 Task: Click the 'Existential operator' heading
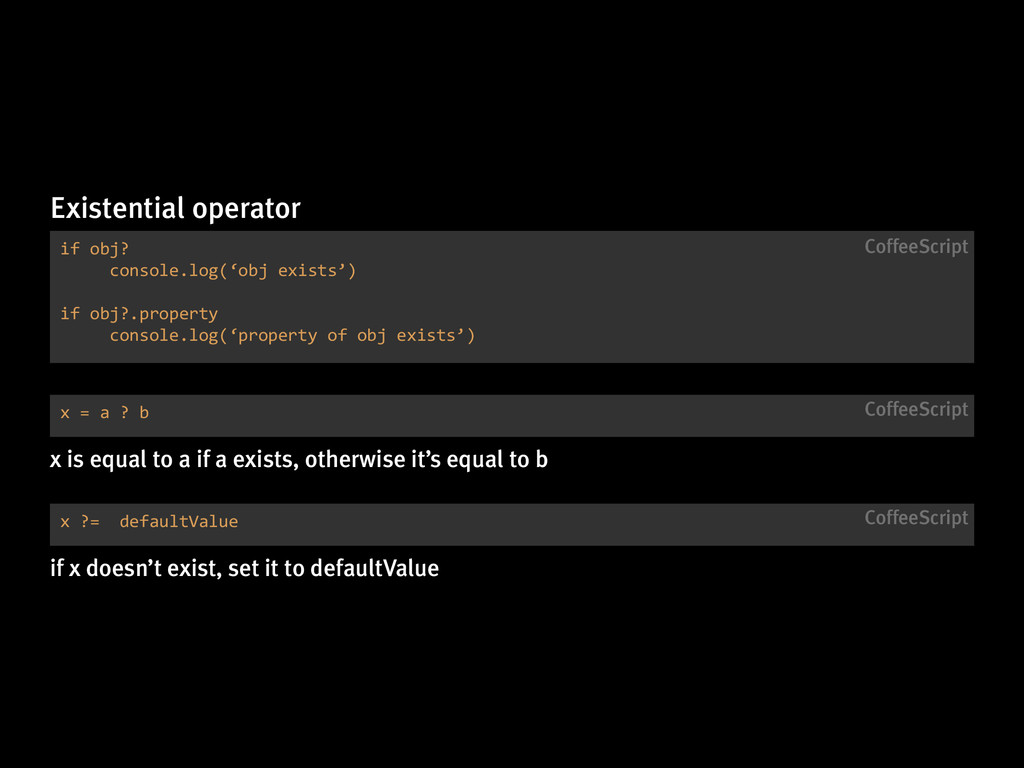176,208
